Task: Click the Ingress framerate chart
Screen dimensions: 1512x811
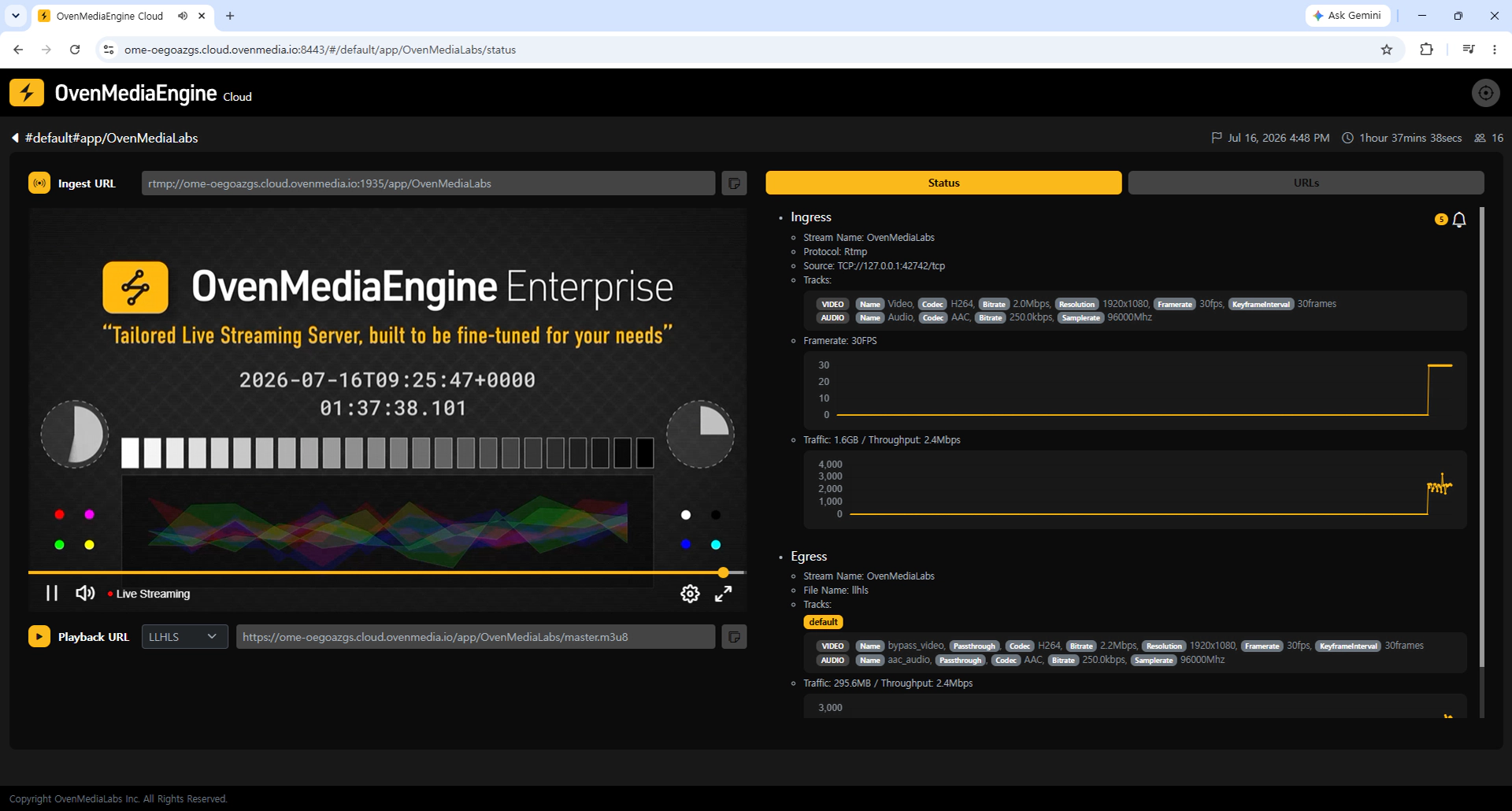Action: coord(1135,391)
